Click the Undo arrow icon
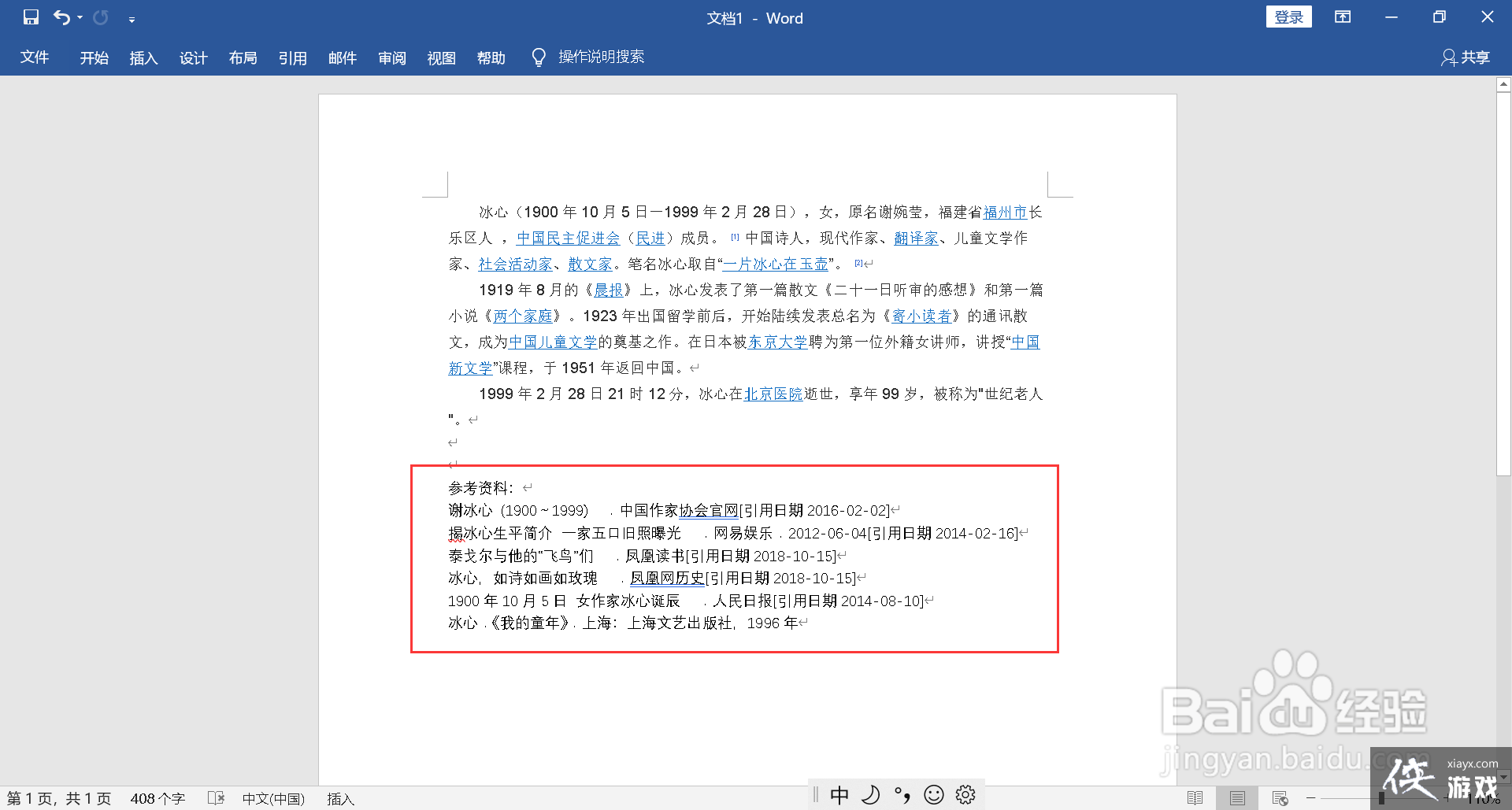The height and width of the screenshot is (810, 1512). click(61, 17)
